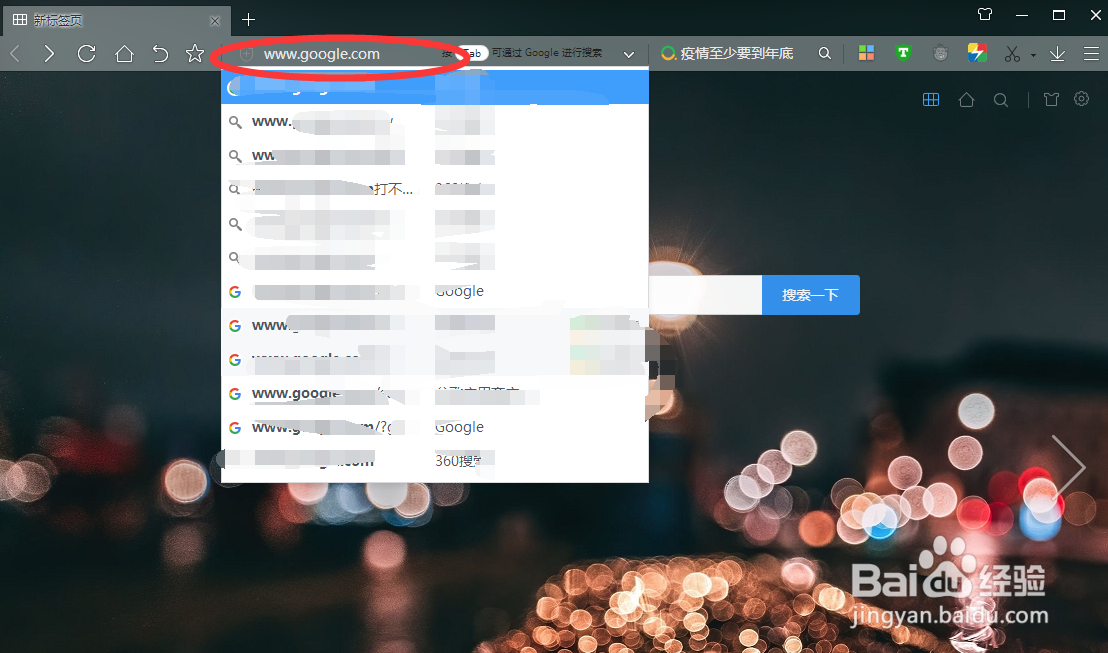This screenshot has height=653, width=1108.
Task: Select the last suggestion labeled 360搜
Action: (435, 461)
